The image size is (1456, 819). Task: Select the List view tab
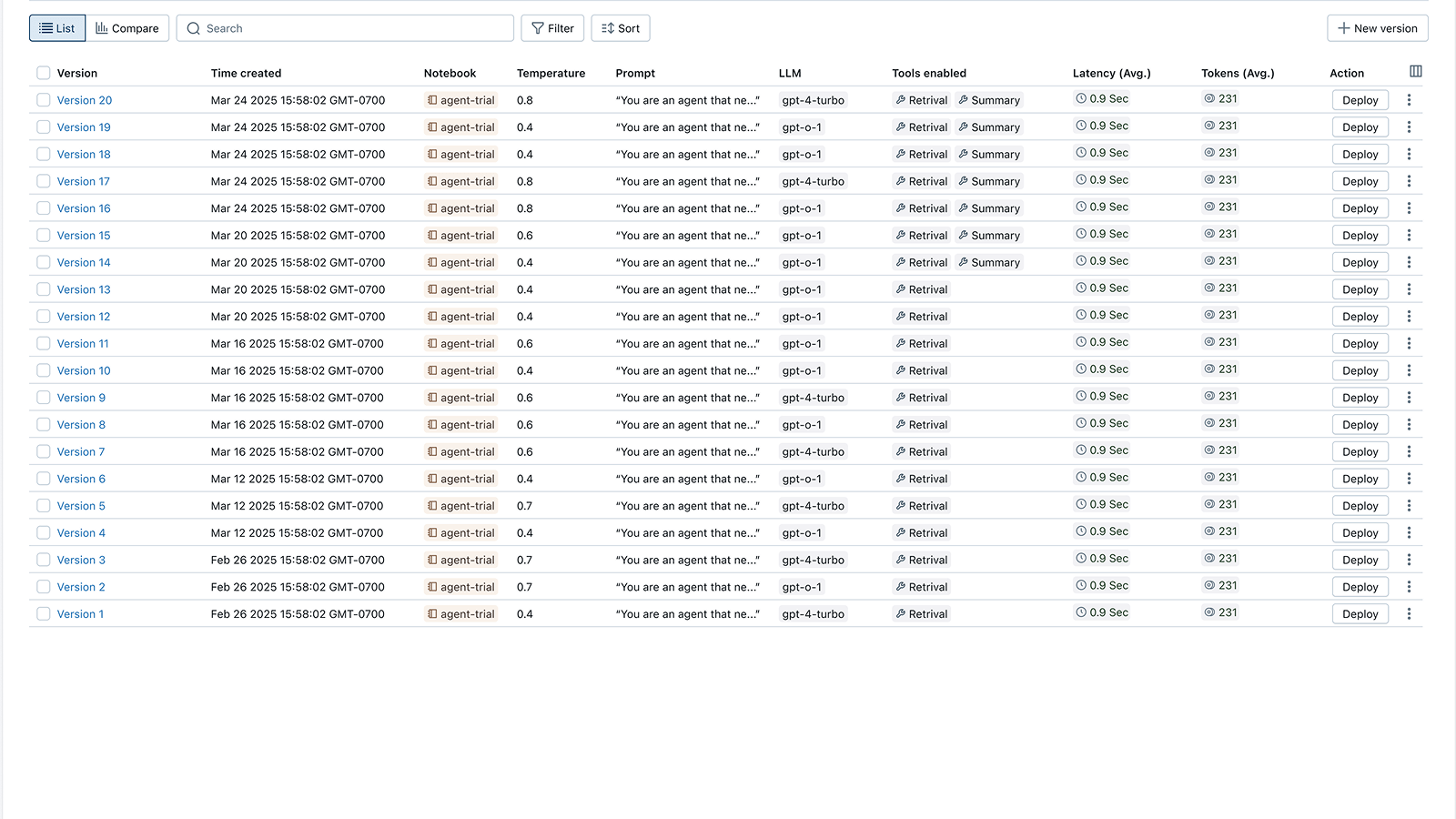click(x=57, y=28)
